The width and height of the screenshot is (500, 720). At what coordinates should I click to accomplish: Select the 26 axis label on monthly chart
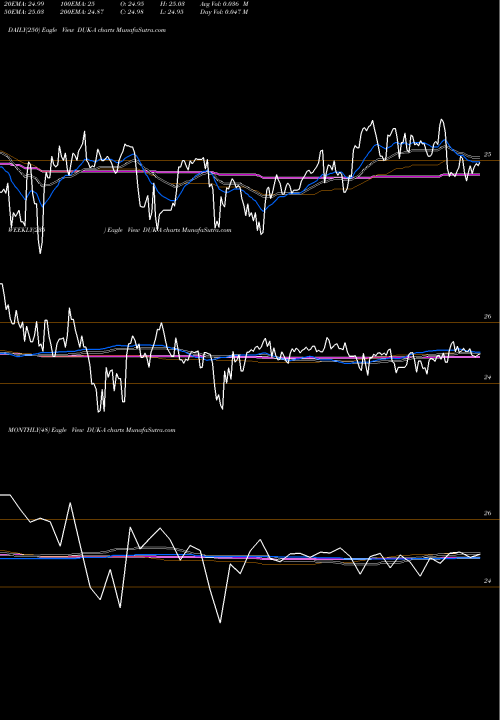click(x=488, y=513)
